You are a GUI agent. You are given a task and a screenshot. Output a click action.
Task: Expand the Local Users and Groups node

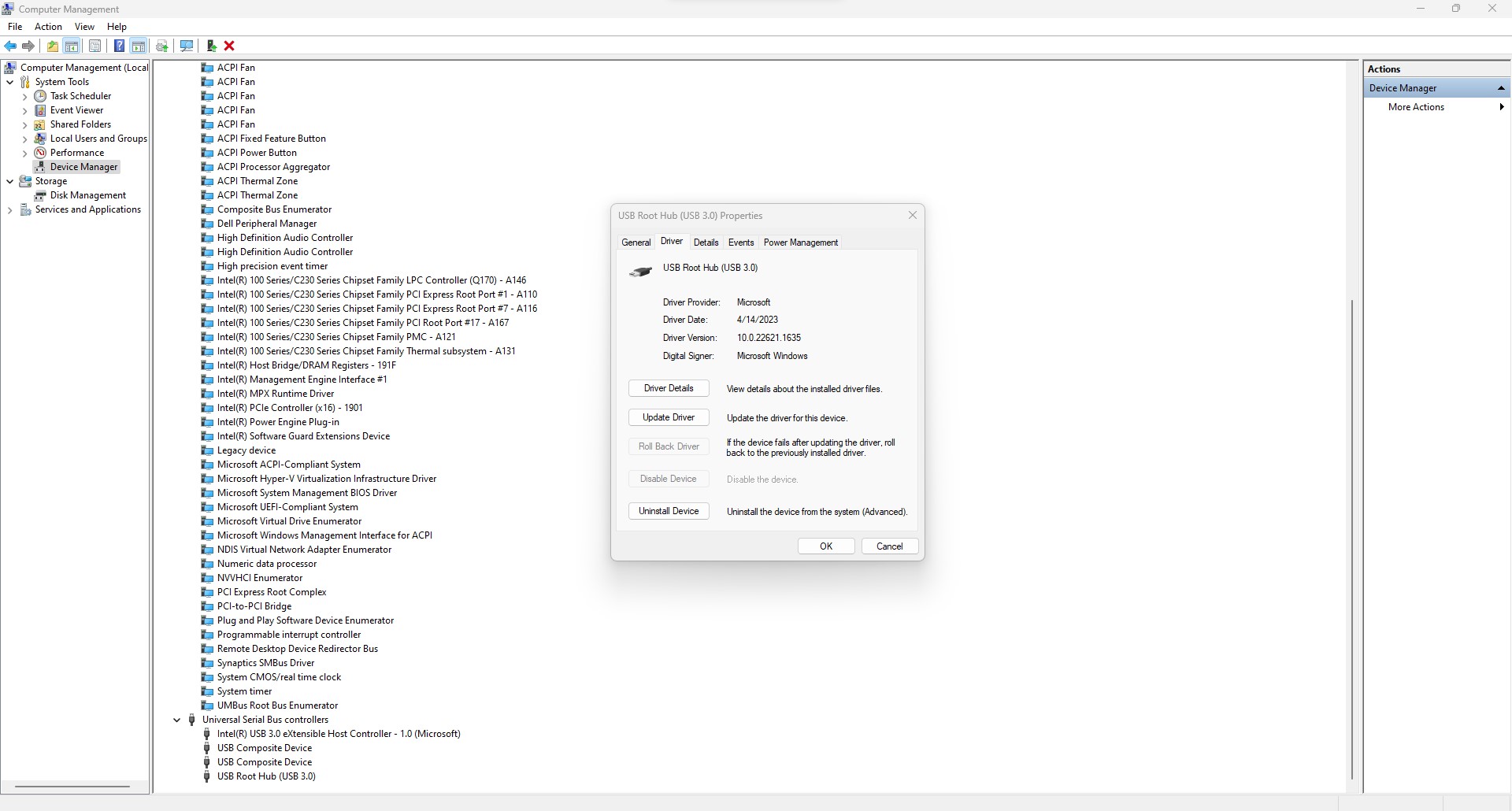pyautogui.click(x=24, y=139)
